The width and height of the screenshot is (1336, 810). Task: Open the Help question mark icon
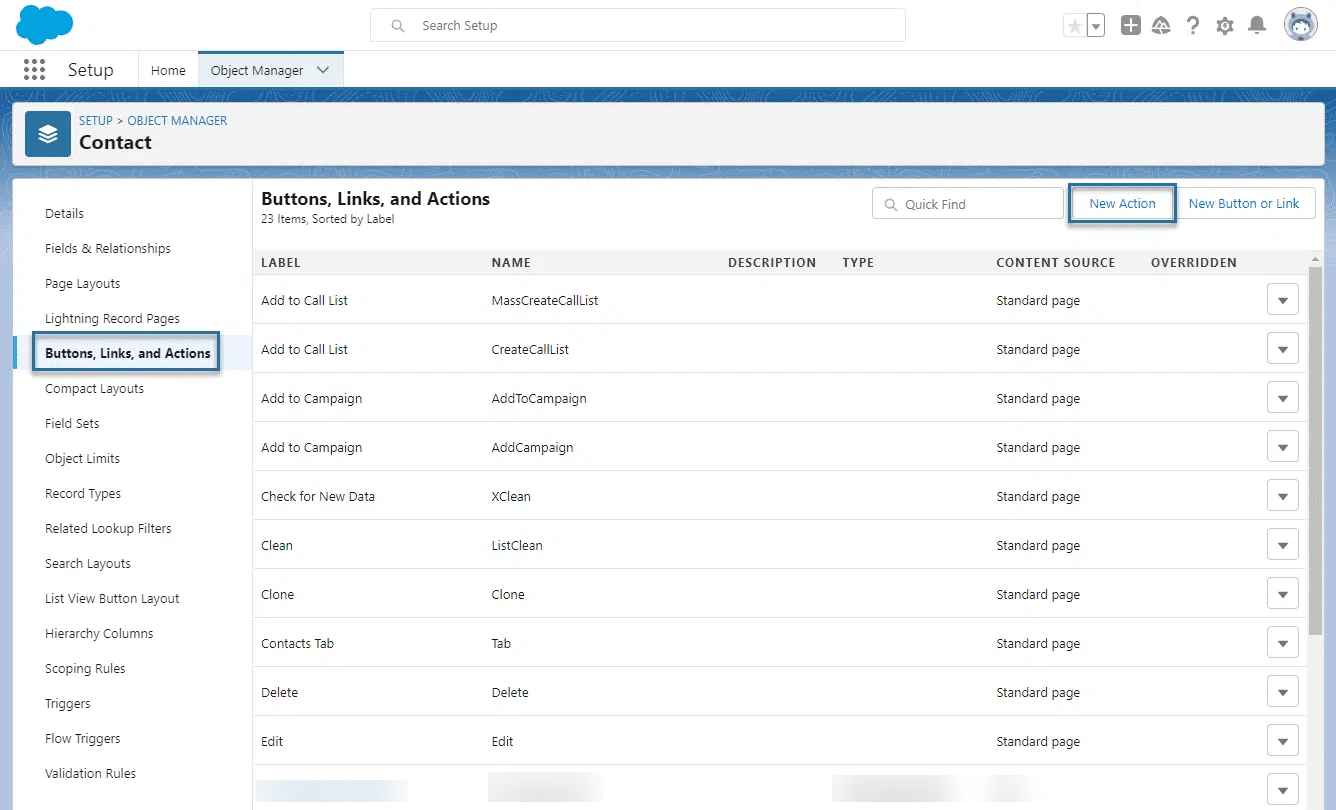point(1193,26)
